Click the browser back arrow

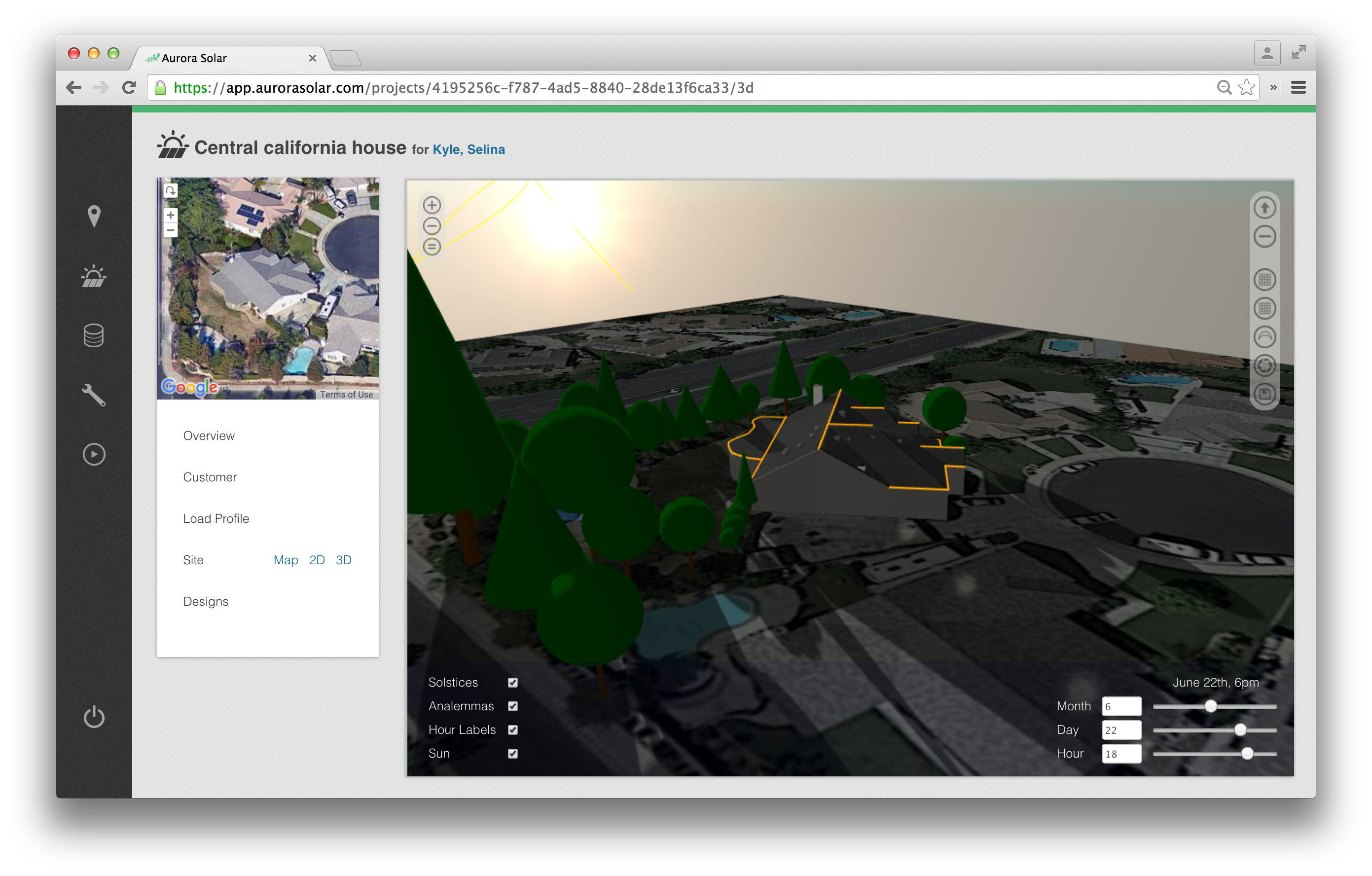74,88
